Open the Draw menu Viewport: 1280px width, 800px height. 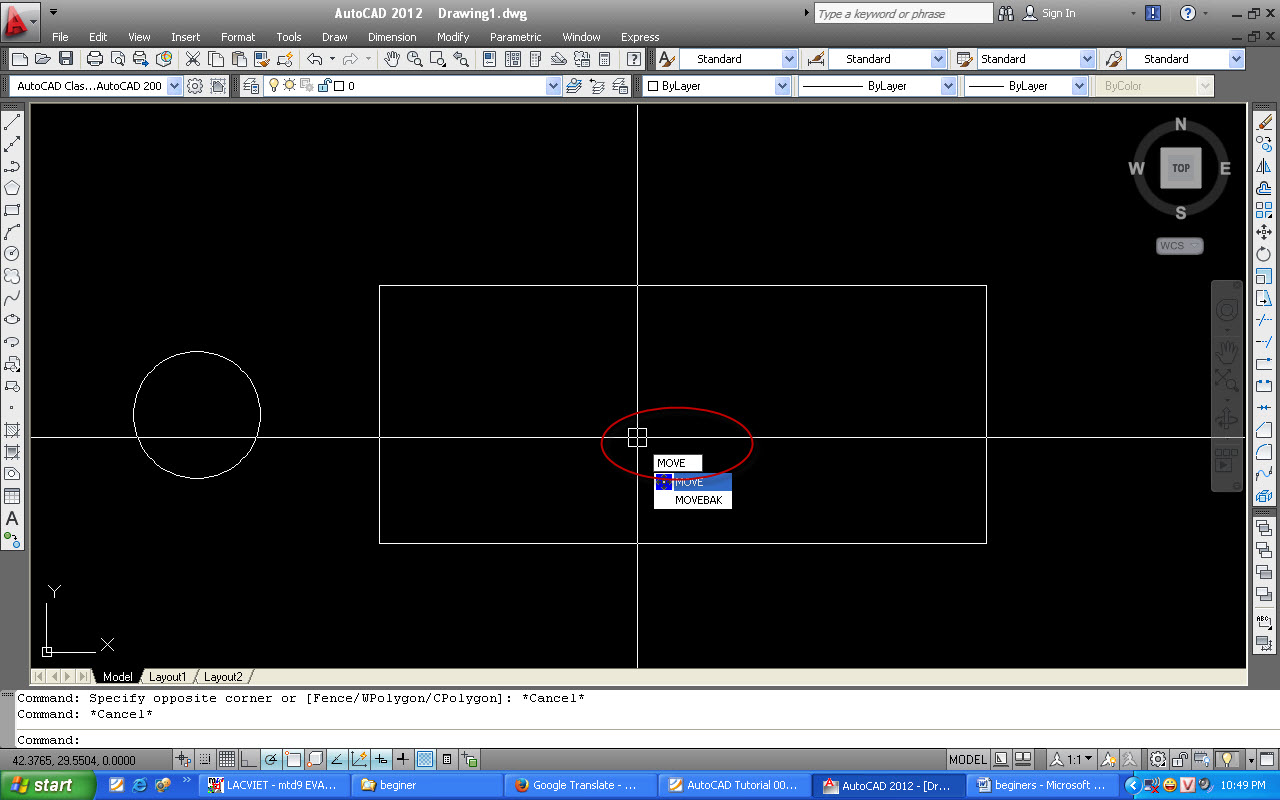pyautogui.click(x=334, y=37)
